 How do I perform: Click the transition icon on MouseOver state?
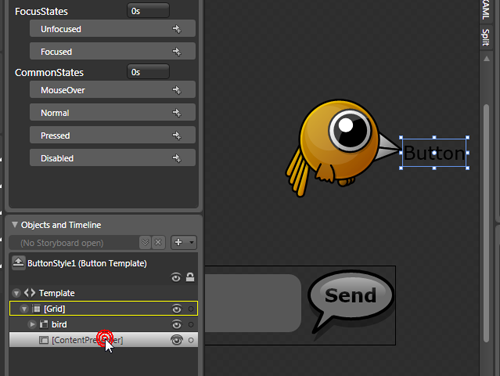pyautogui.click(x=177, y=90)
